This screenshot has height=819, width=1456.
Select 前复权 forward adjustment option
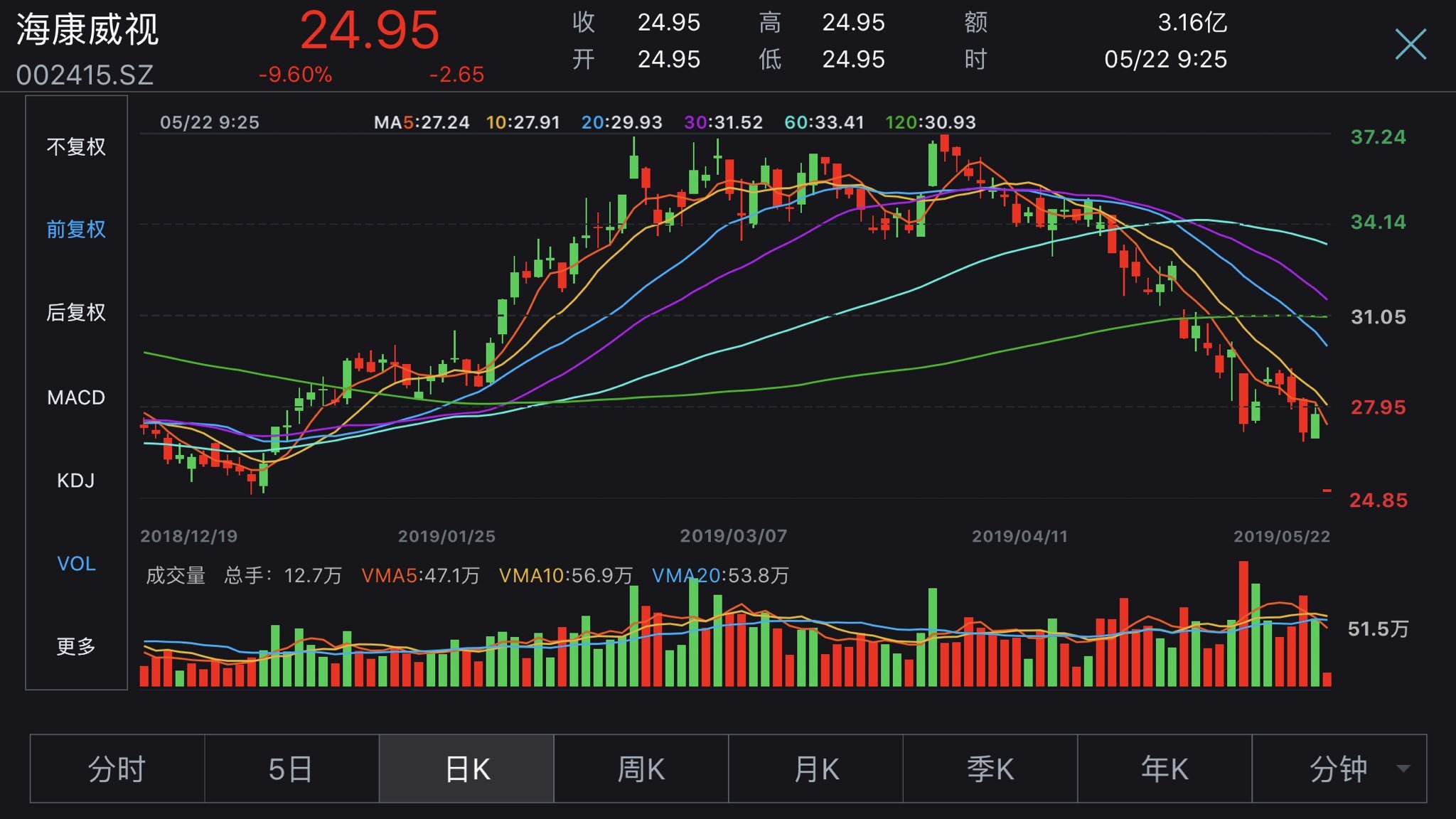76,229
